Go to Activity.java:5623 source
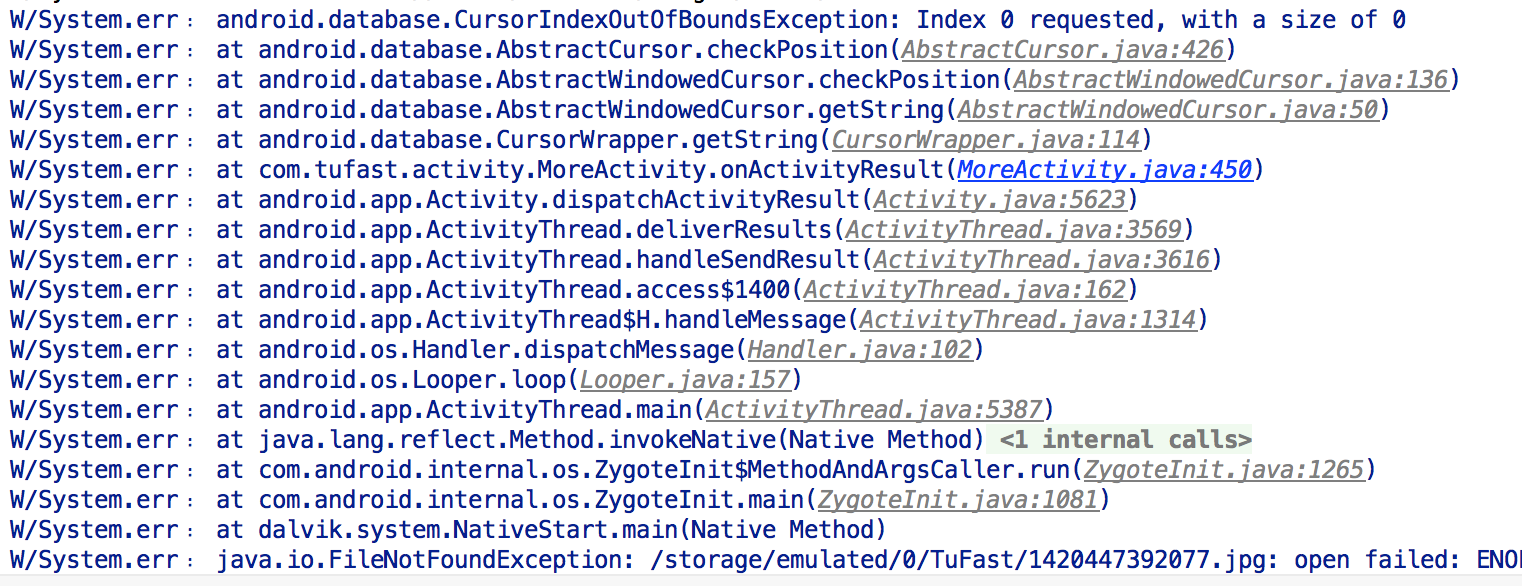The width and height of the screenshot is (1522, 586). coord(999,199)
